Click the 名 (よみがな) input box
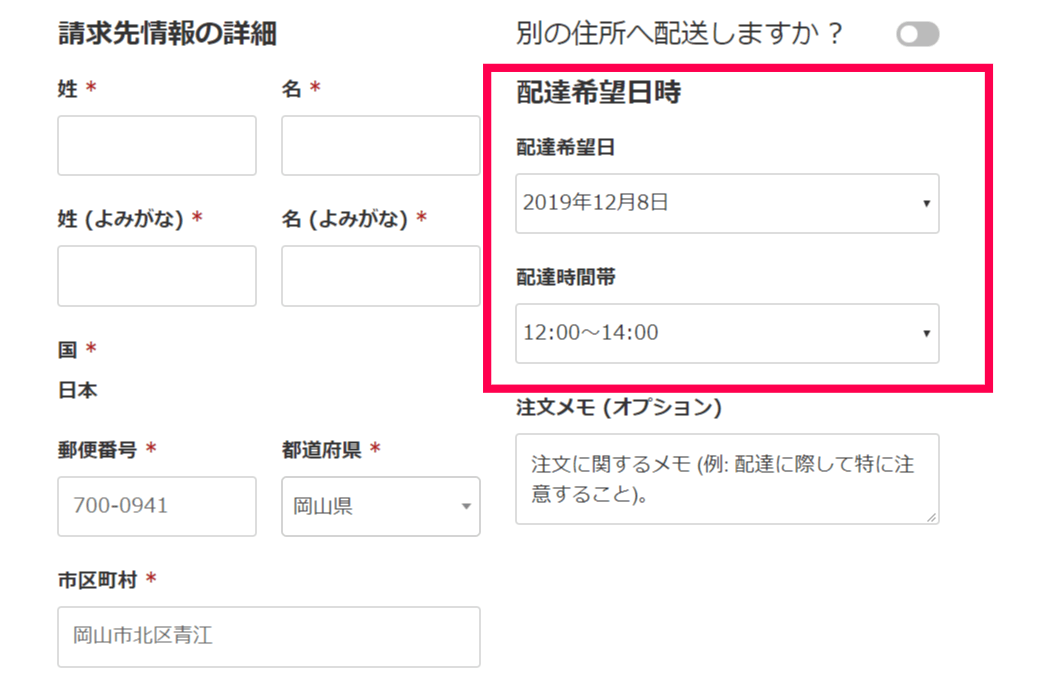This screenshot has width=1038, height=691. (380, 276)
